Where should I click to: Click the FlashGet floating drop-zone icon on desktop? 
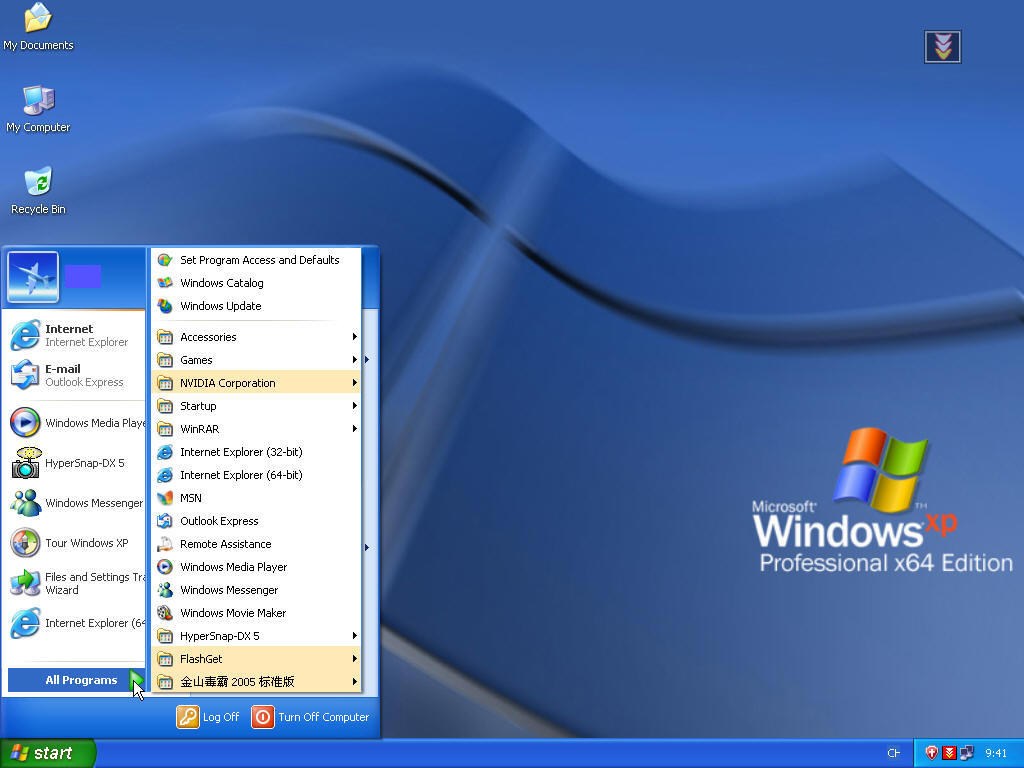(942, 46)
